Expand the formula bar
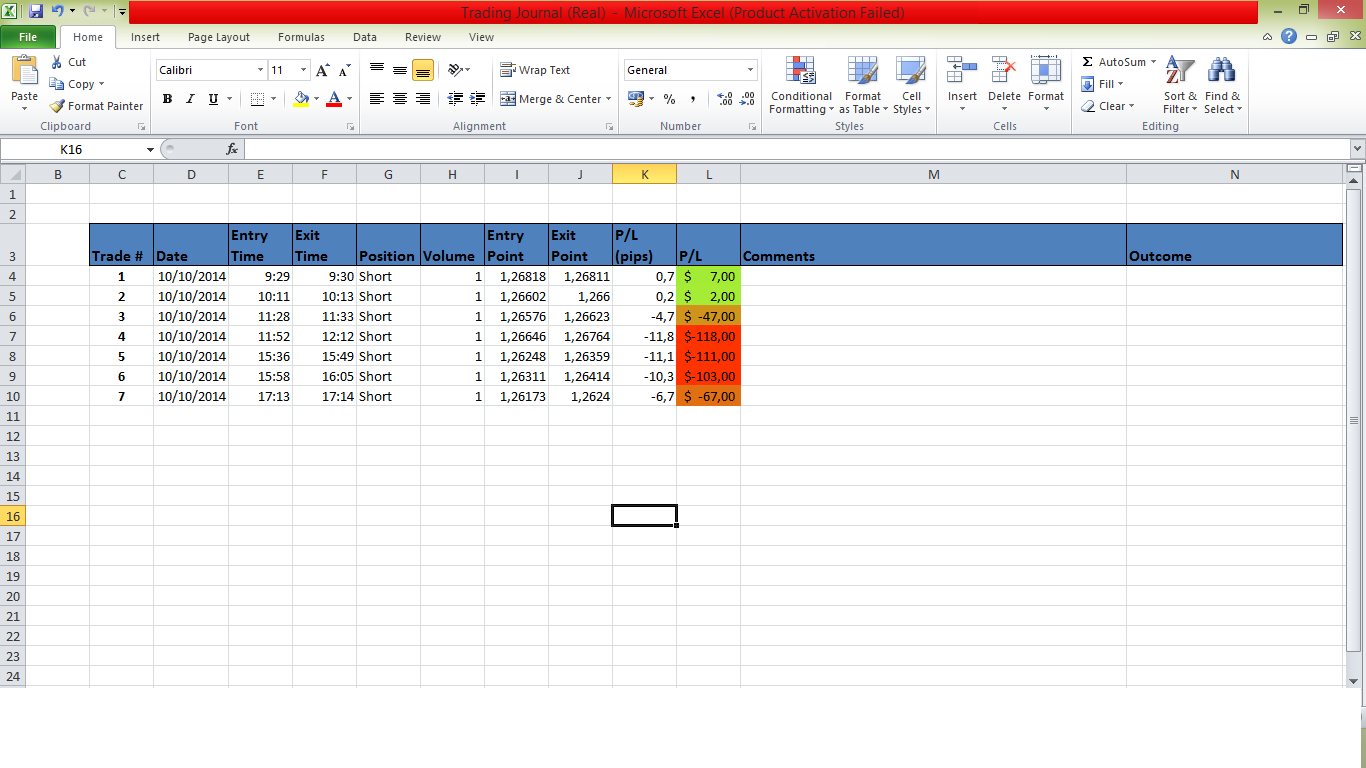The width and height of the screenshot is (1366, 768). 1357,149
